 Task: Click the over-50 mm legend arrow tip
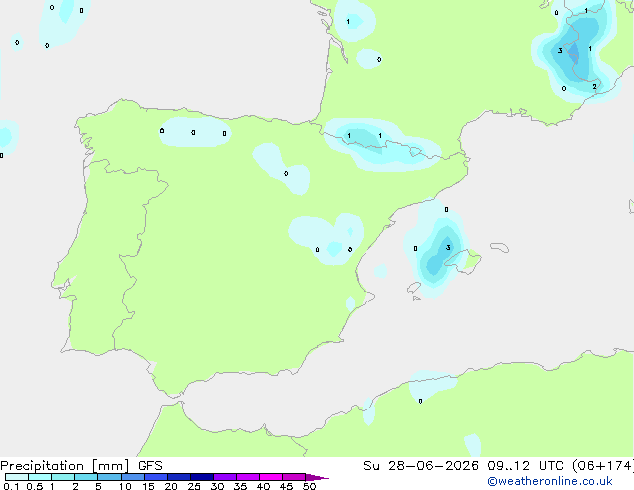pos(317,477)
